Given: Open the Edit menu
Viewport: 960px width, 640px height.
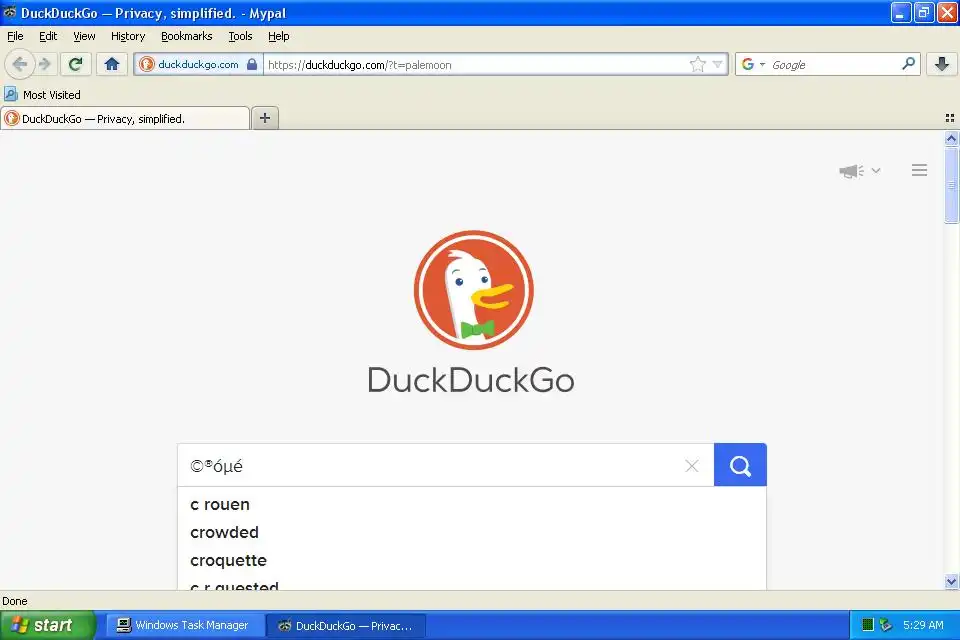Looking at the screenshot, I should (48, 36).
